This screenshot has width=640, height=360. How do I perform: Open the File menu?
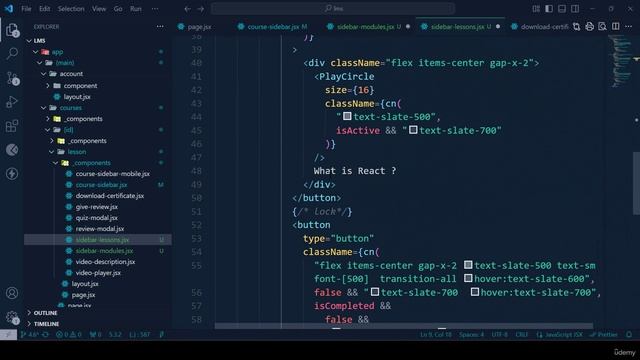(x=26, y=9)
